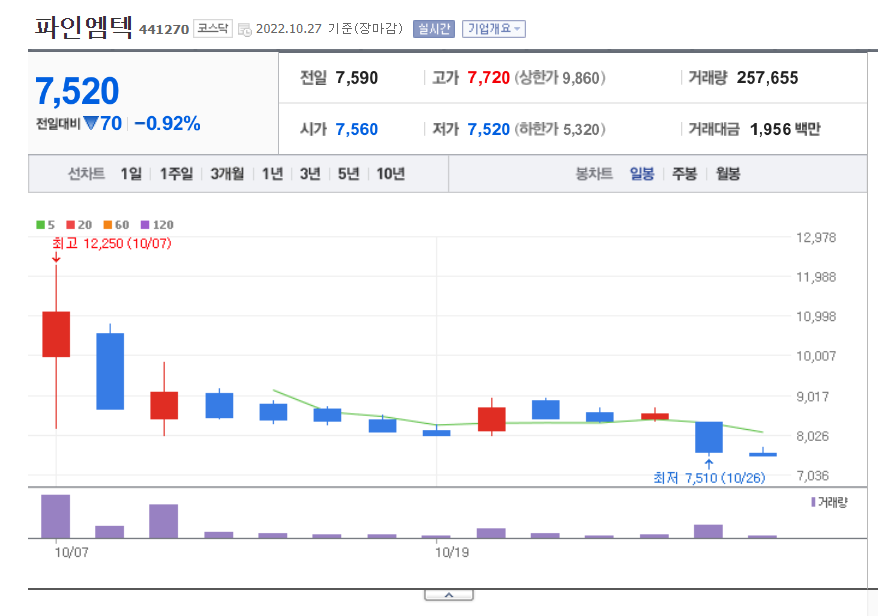
Task: Click the 거래대금 1,956 백만 value
Action: pyautogui.click(x=785, y=129)
